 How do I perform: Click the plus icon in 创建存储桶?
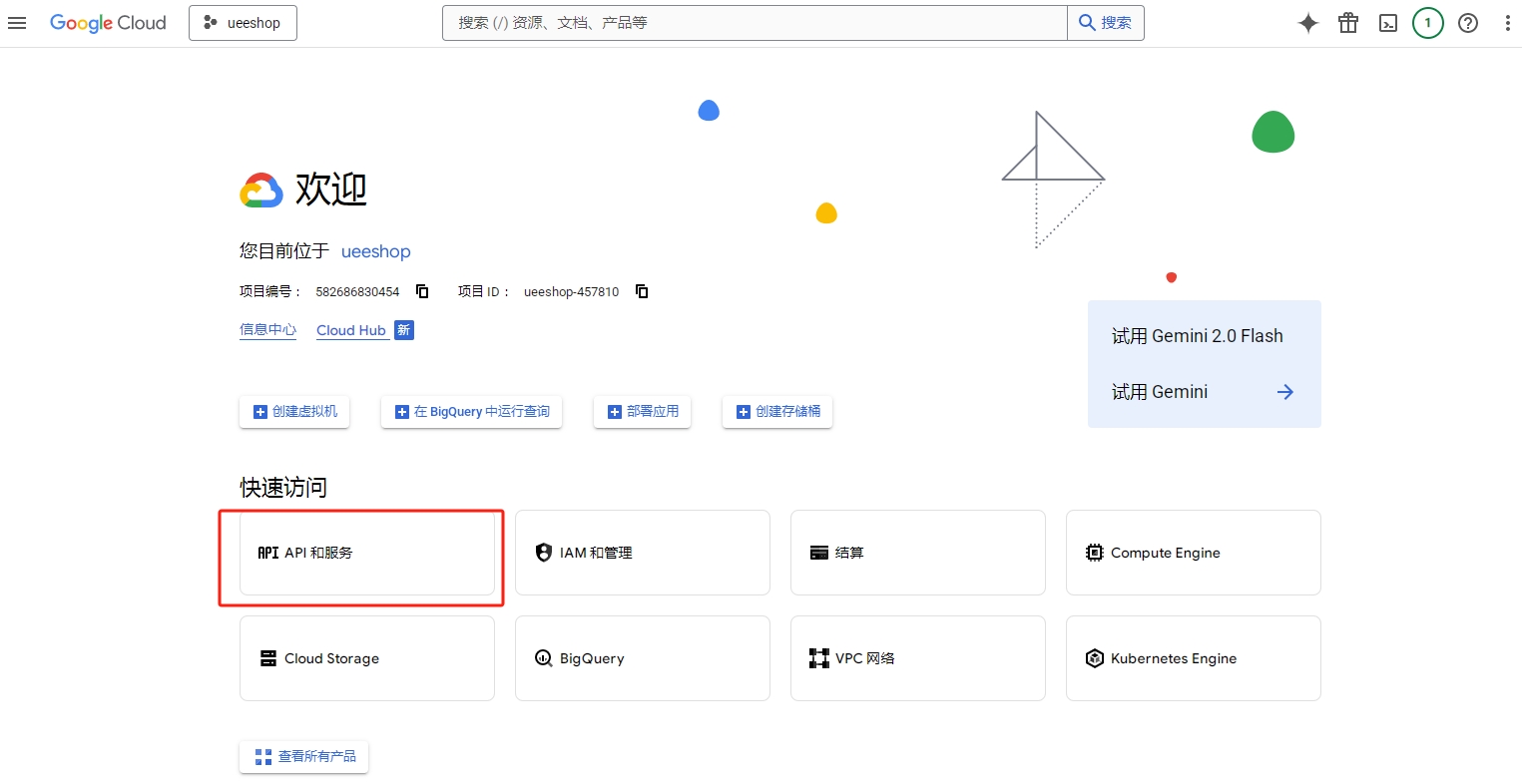pos(744,412)
